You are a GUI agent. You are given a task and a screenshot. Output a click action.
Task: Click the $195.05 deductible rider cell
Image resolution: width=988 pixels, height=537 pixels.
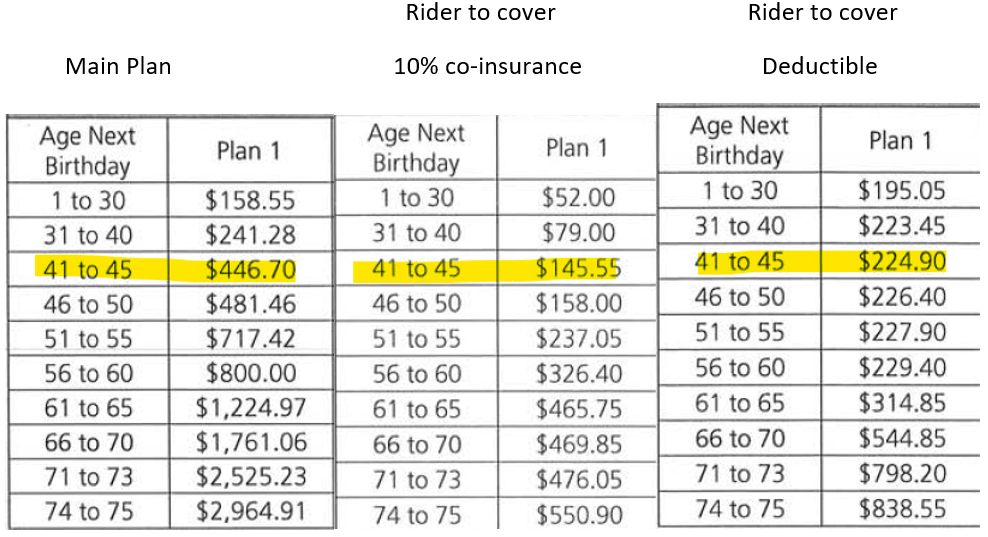[901, 190]
